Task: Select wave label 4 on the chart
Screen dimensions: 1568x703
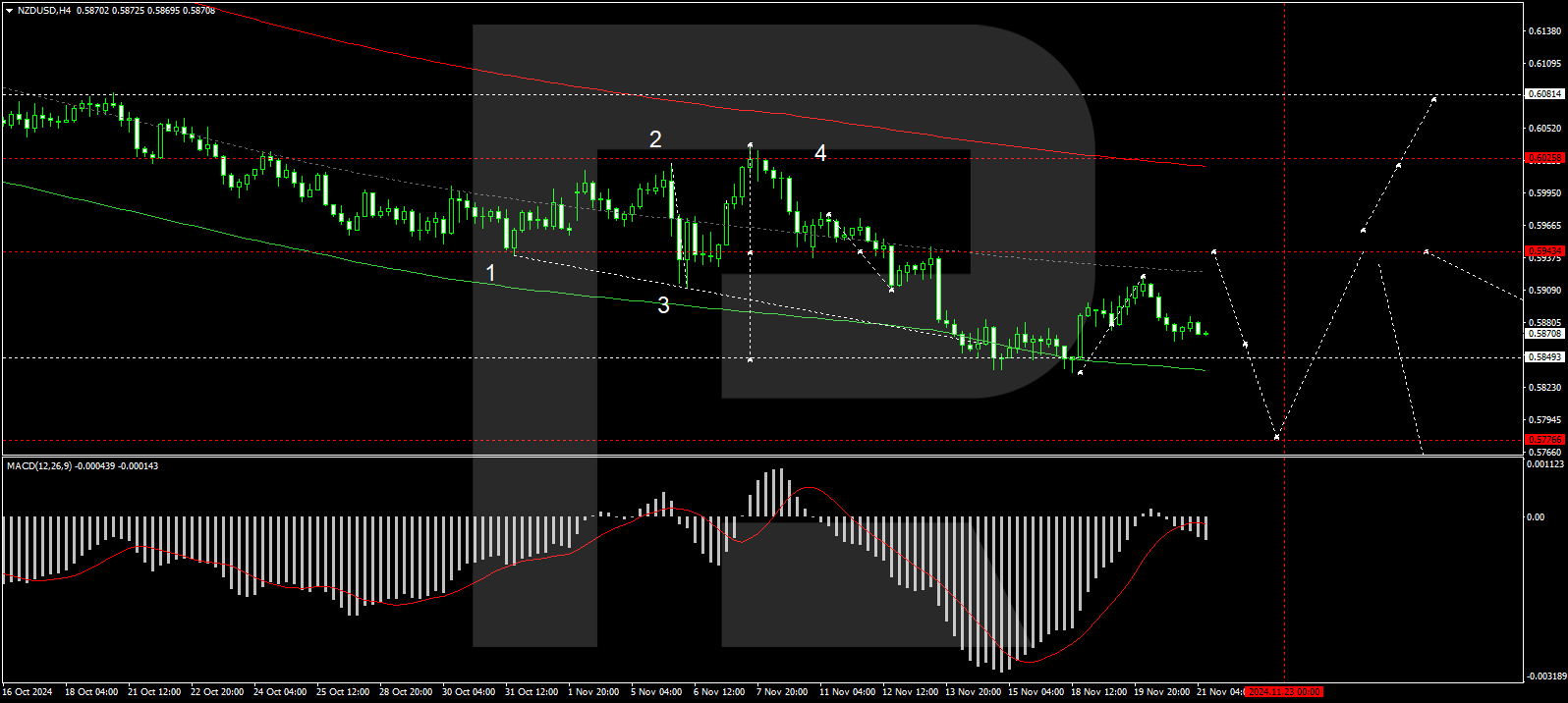Action: point(820,152)
